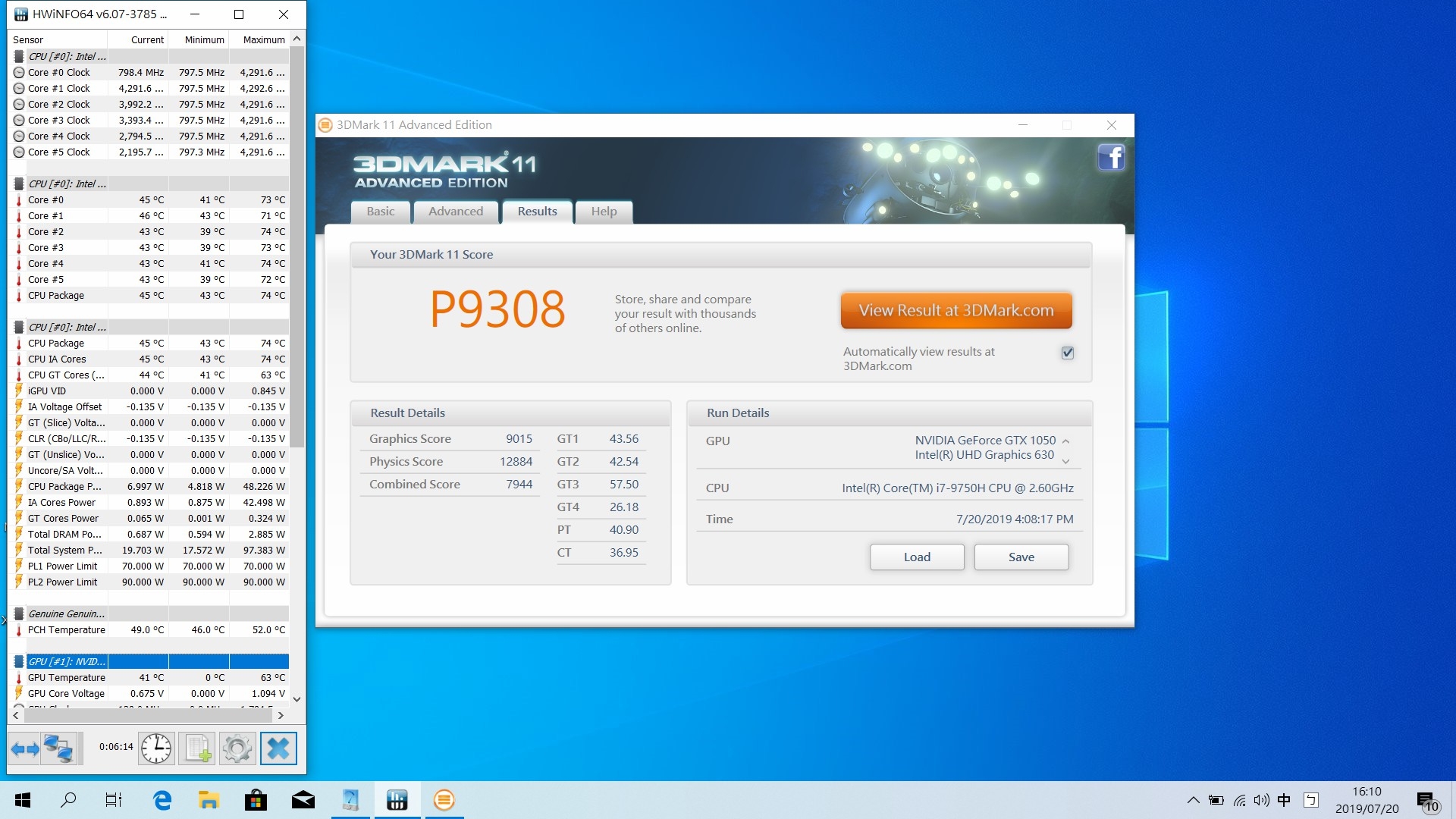The image size is (1456, 819).
Task: Click the Graphics Score value 9015
Action: 519,439
